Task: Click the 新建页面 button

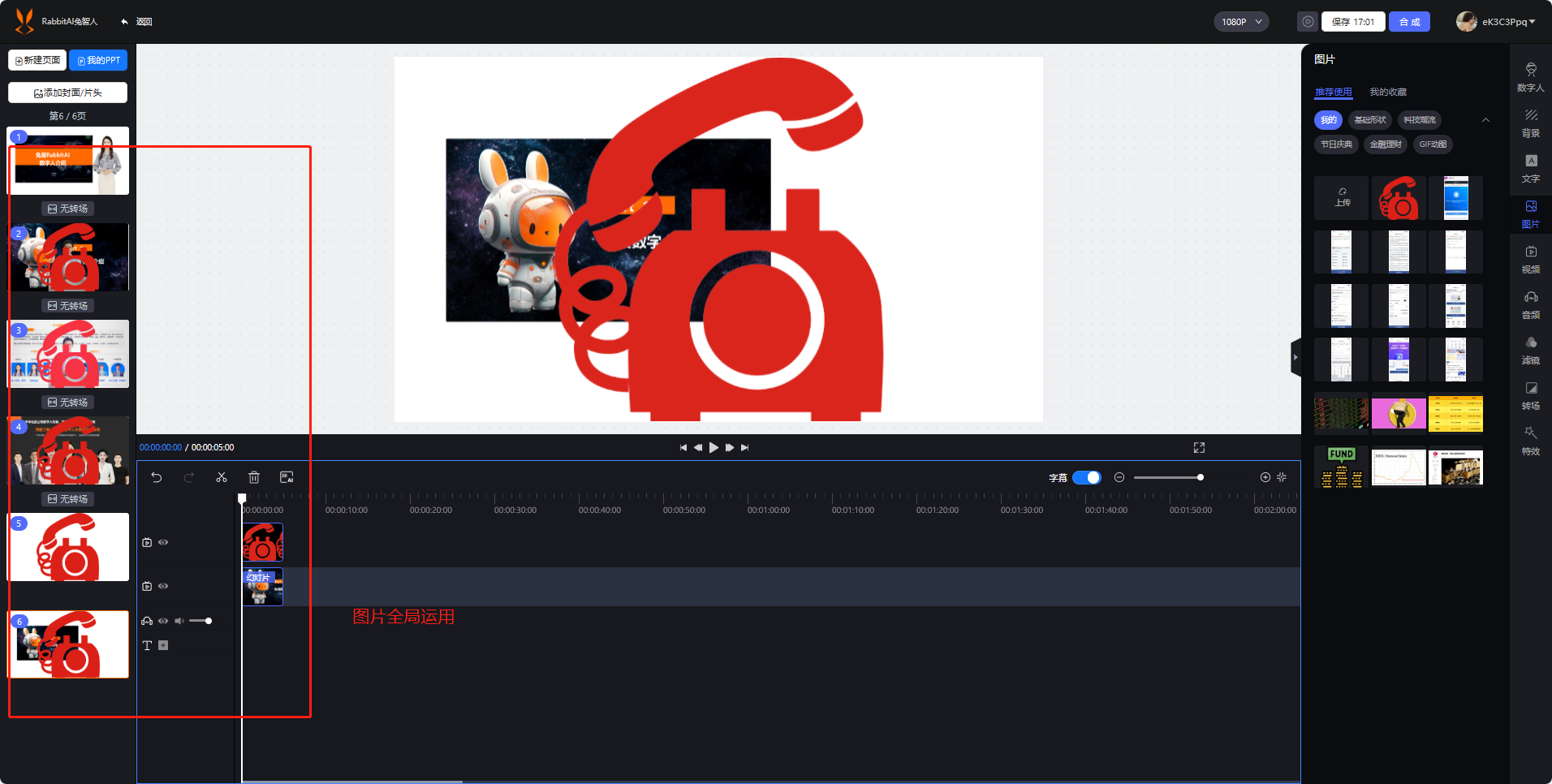Action: tap(37, 60)
